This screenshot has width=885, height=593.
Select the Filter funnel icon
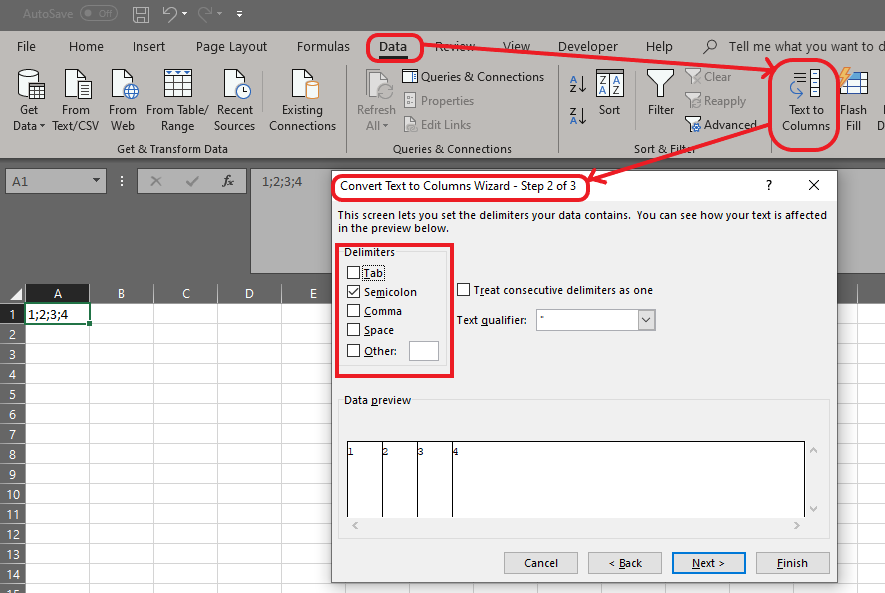pos(660,84)
